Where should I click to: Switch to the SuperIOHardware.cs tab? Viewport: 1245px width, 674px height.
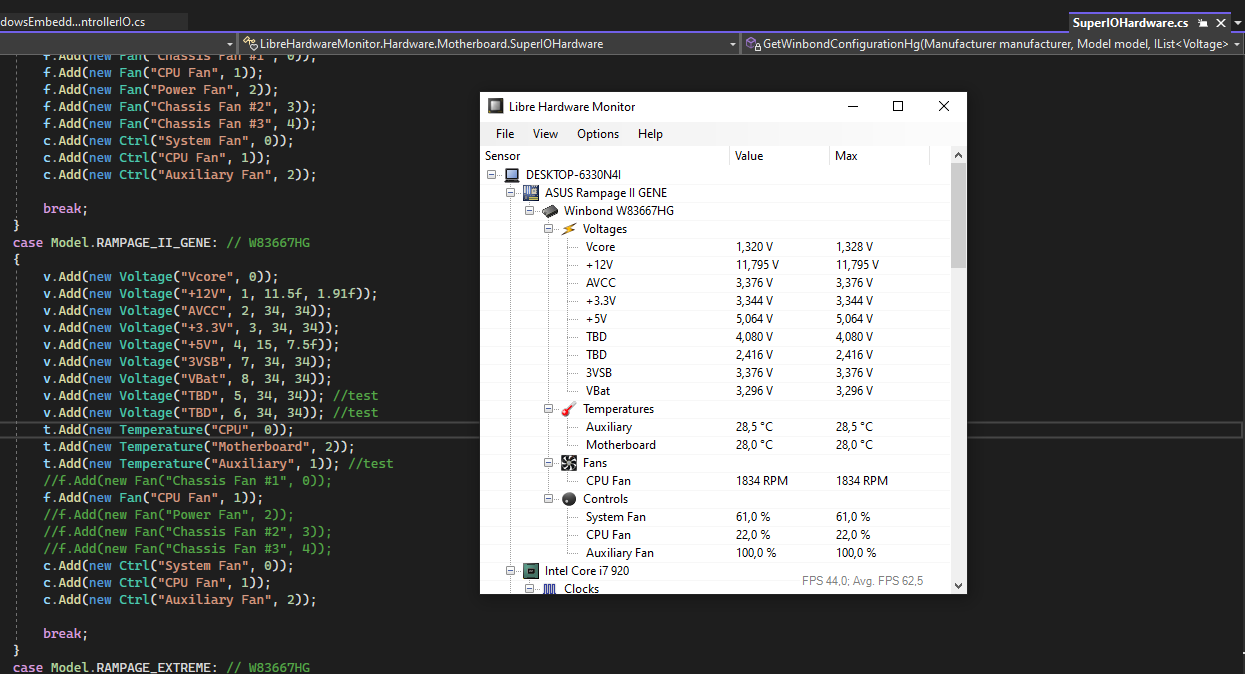pyautogui.click(x=1130, y=22)
